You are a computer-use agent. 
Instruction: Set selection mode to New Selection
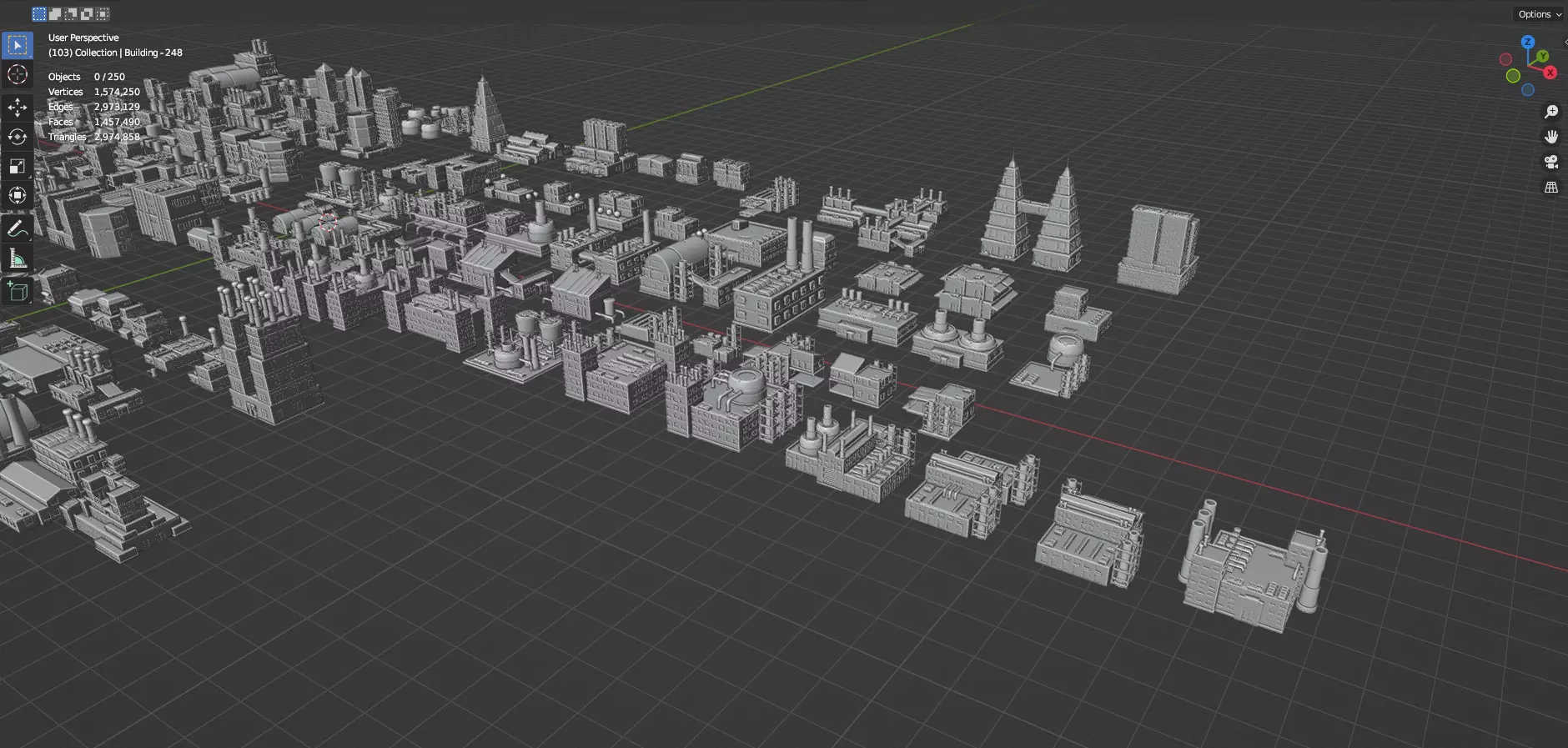point(39,14)
